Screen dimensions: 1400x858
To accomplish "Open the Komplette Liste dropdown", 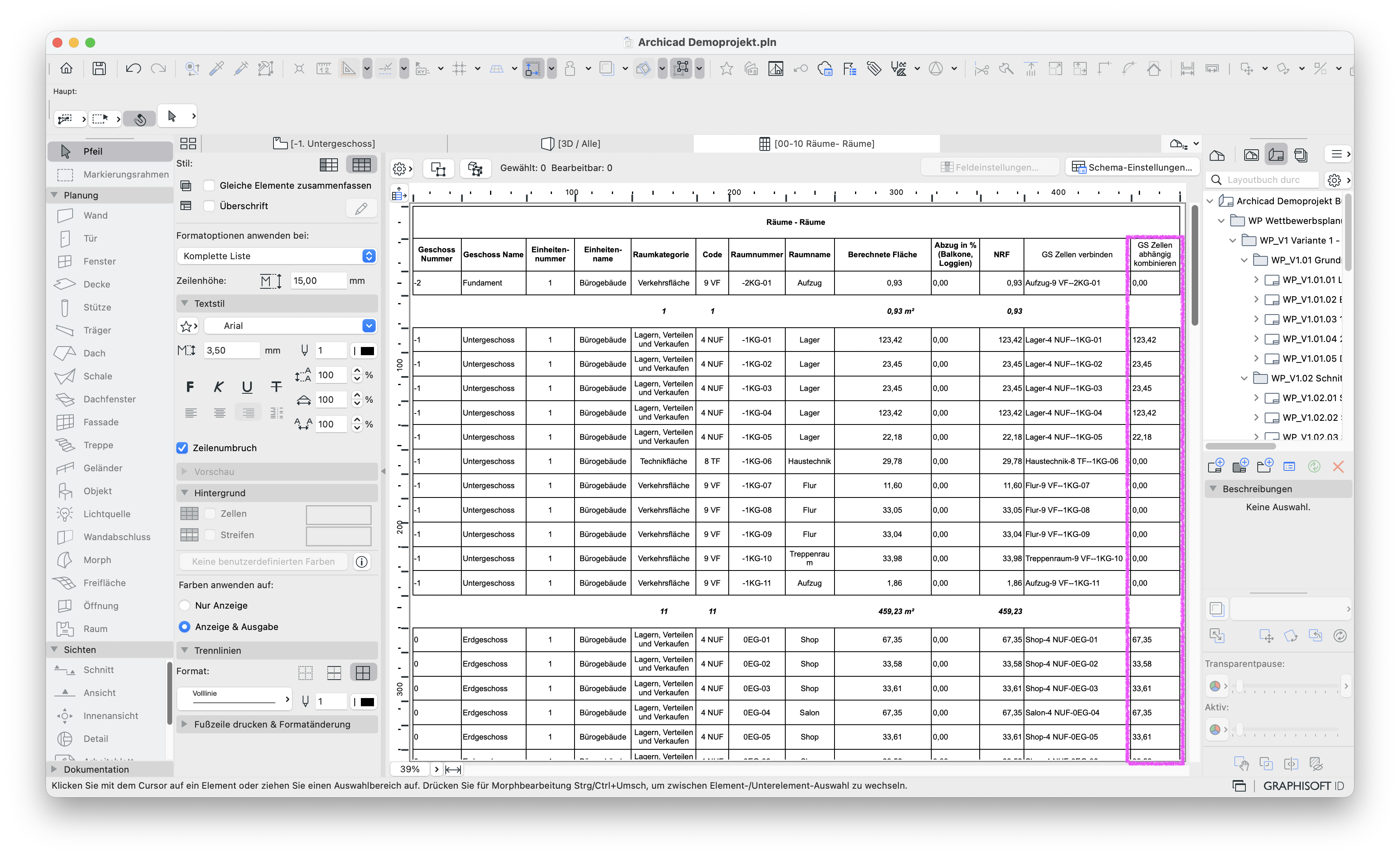I will click(277, 256).
